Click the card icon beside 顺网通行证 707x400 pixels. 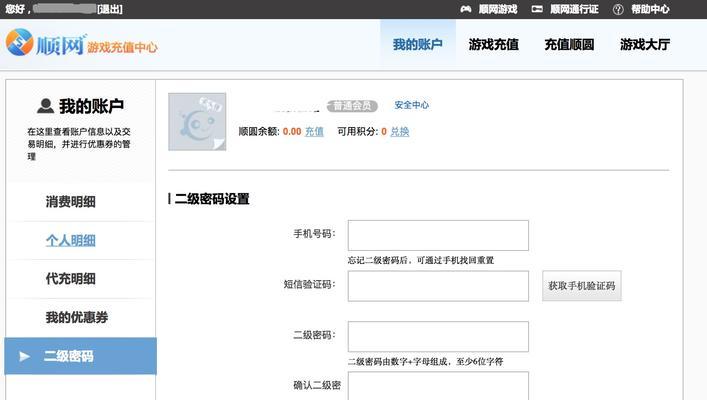537,9
